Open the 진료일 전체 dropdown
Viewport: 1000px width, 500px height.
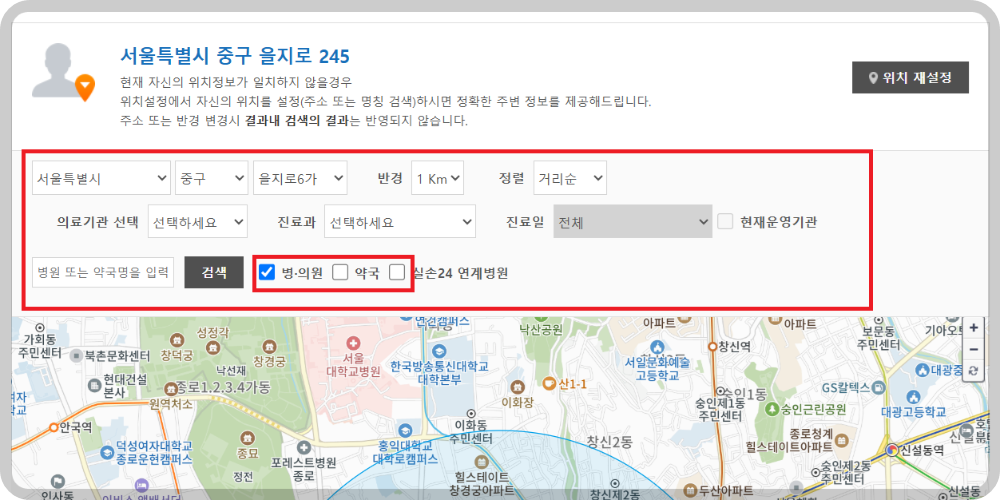[x=633, y=221]
